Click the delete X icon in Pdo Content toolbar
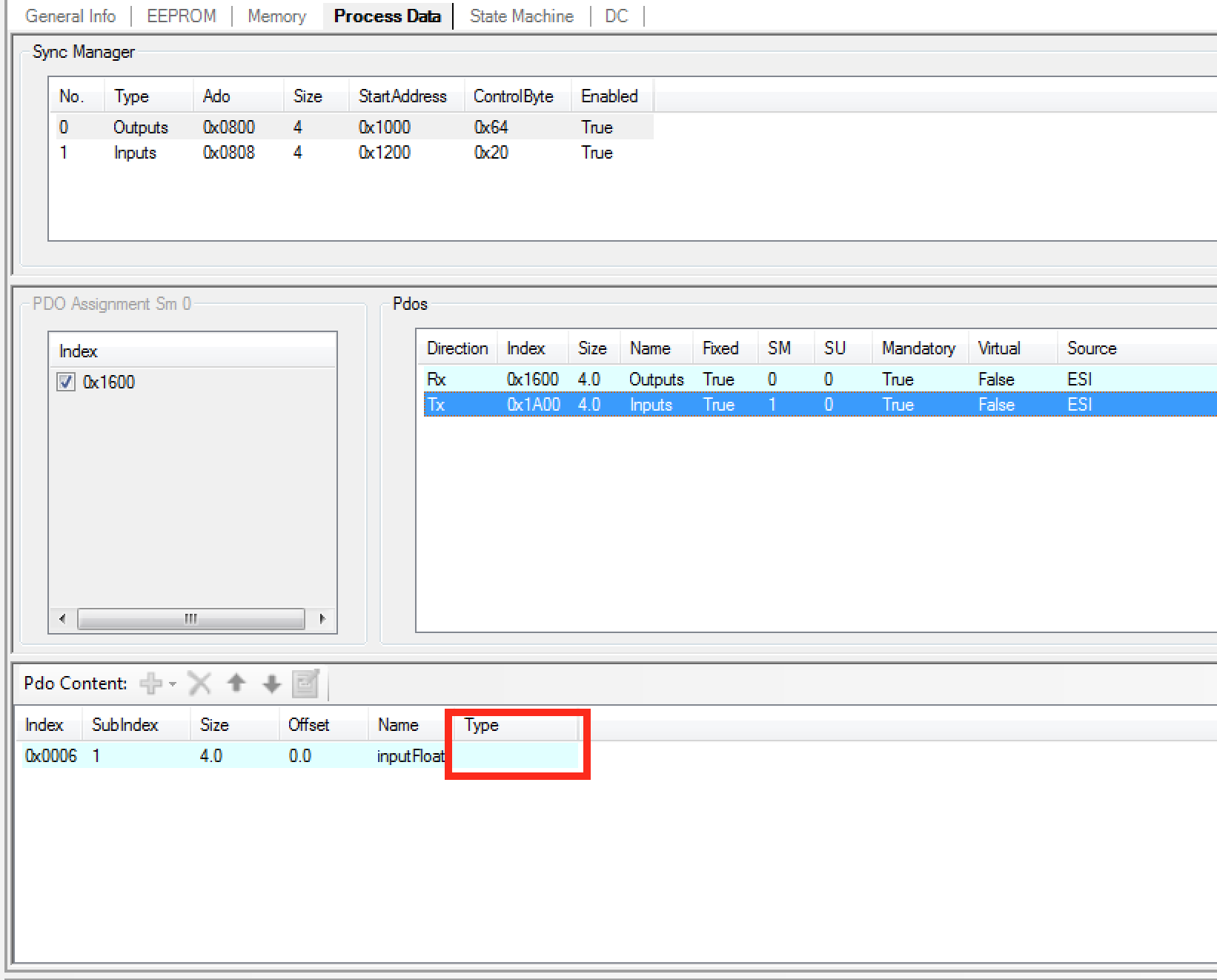This screenshot has height=980, width=1217. pos(199,683)
